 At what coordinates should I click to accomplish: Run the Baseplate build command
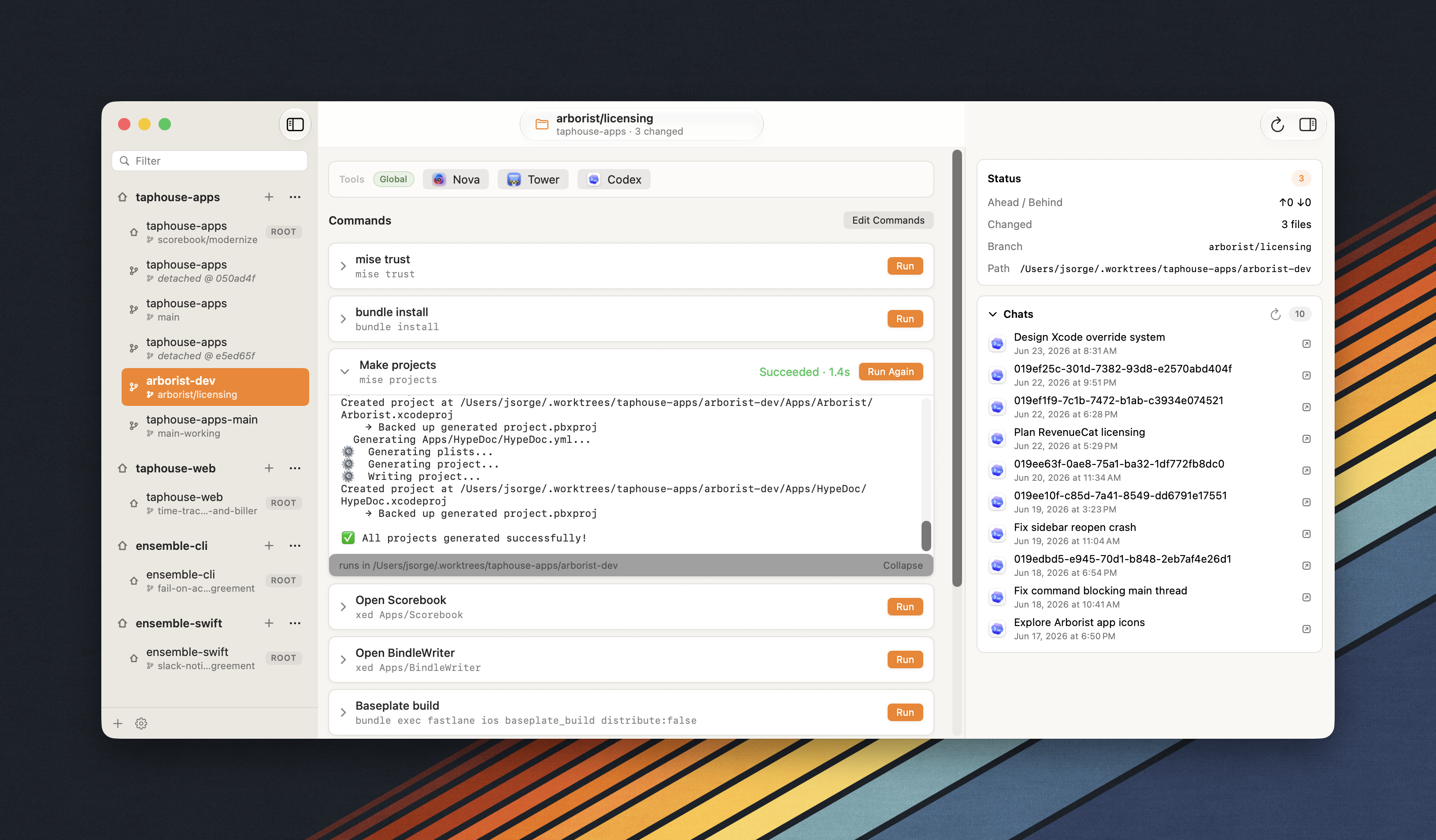904,712
